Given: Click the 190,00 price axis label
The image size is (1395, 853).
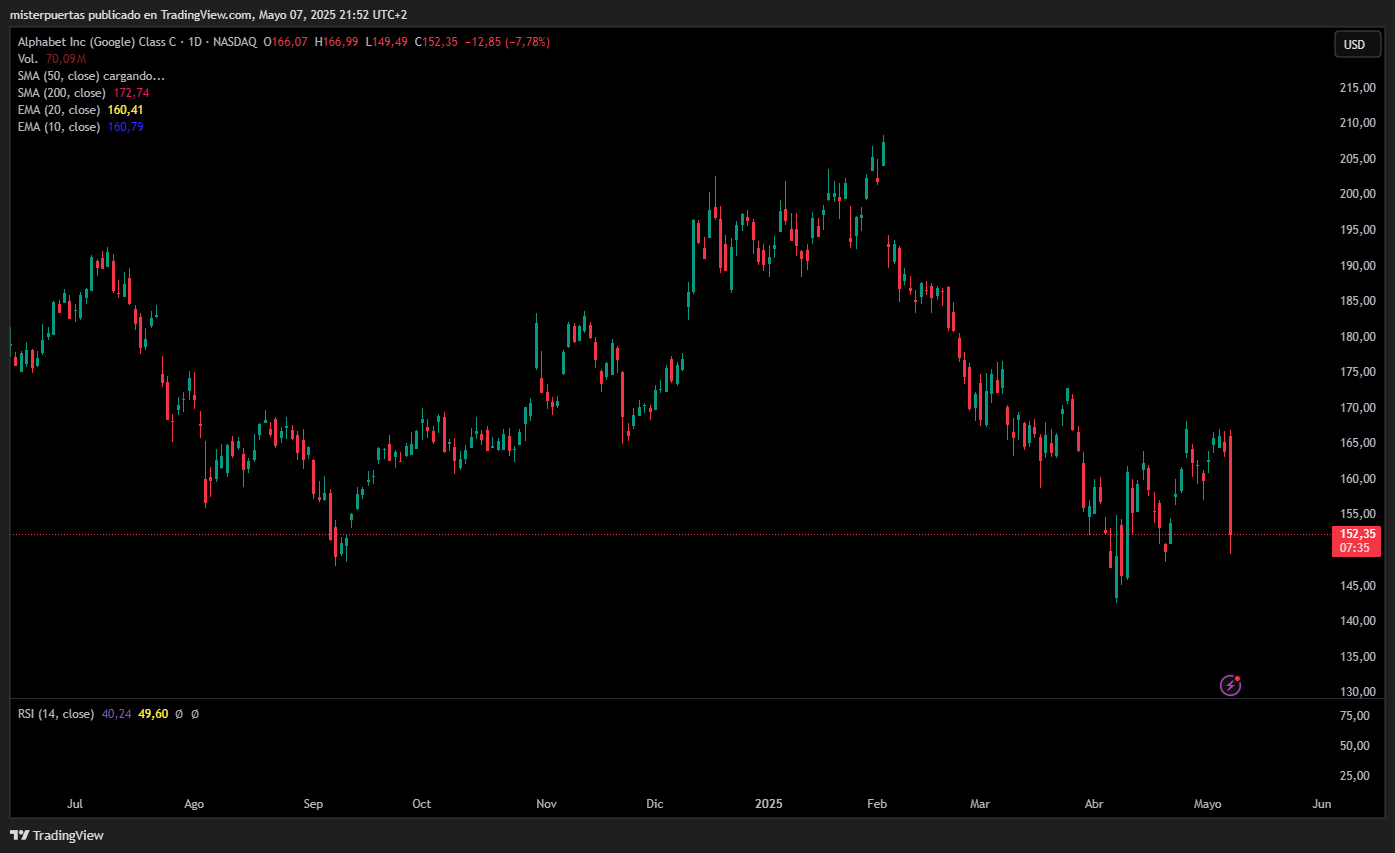Looking at the screenshot, I should (x=1357, y=266).
